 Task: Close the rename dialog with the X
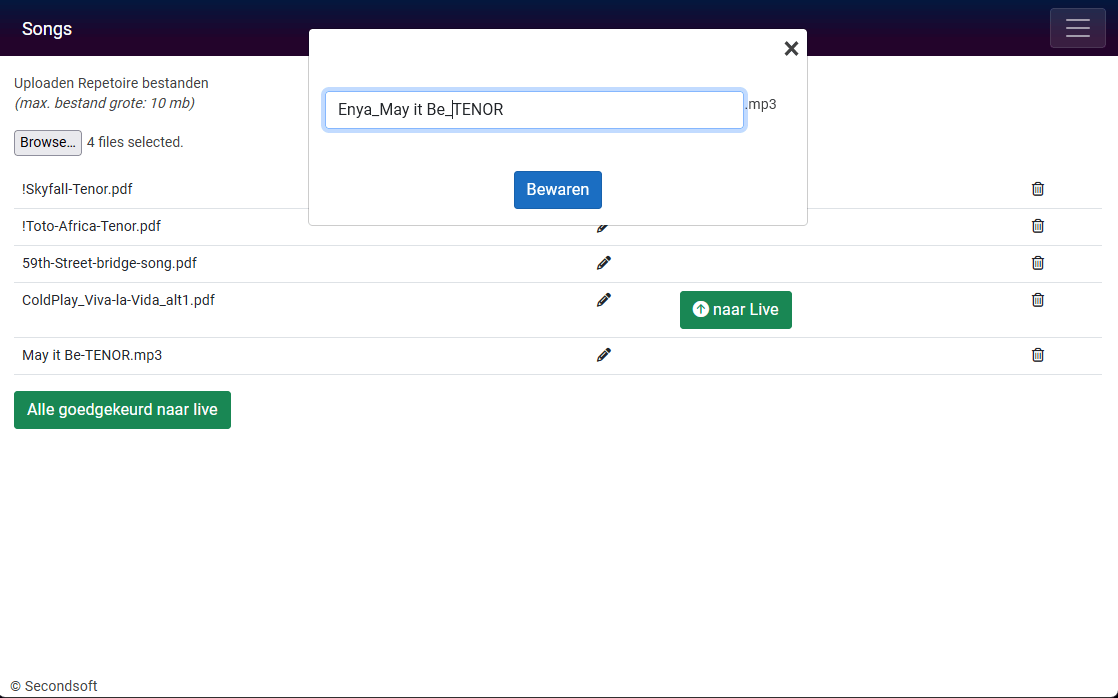791,48
